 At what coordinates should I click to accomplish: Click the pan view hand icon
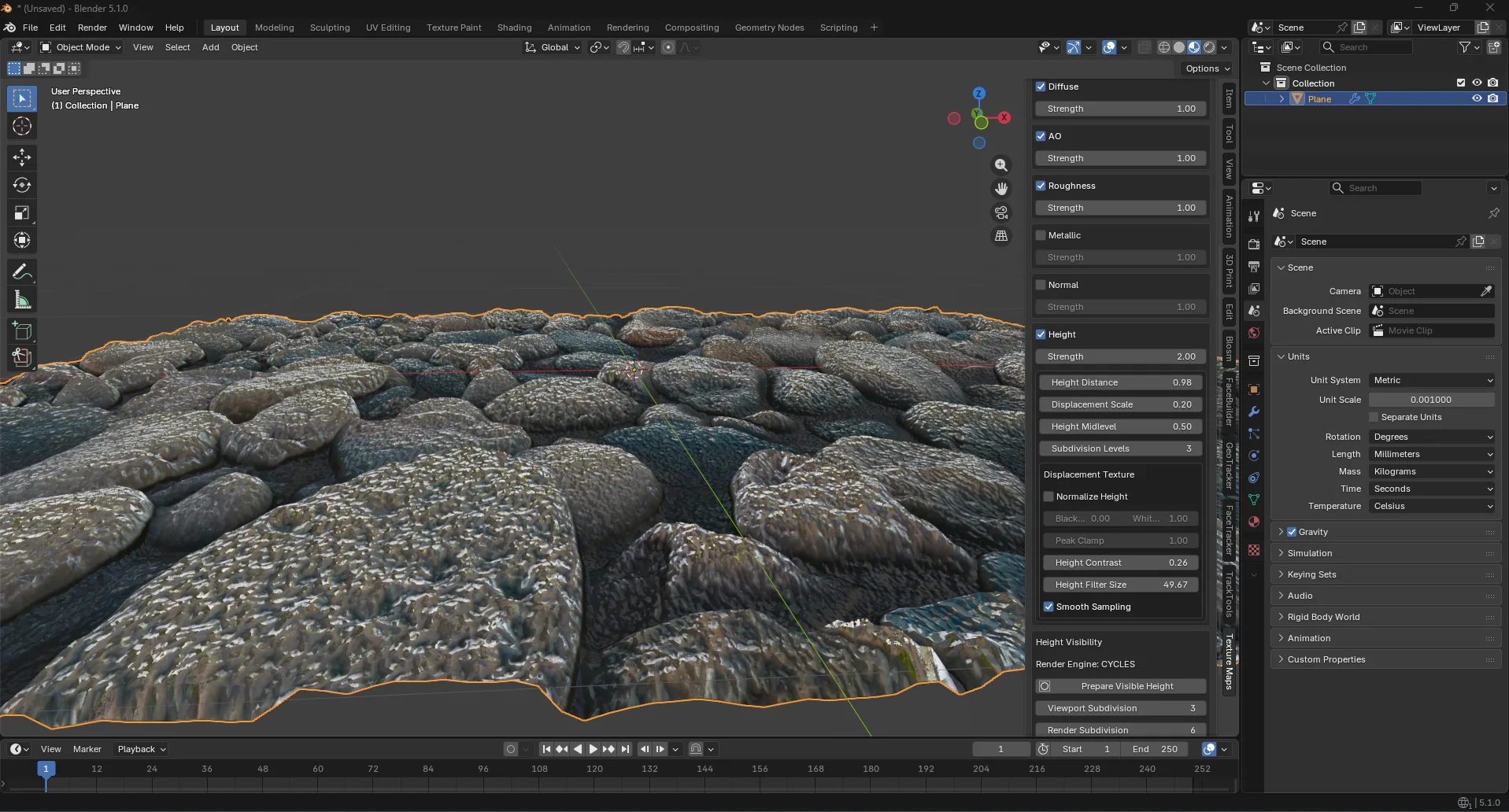(1001, 189)
